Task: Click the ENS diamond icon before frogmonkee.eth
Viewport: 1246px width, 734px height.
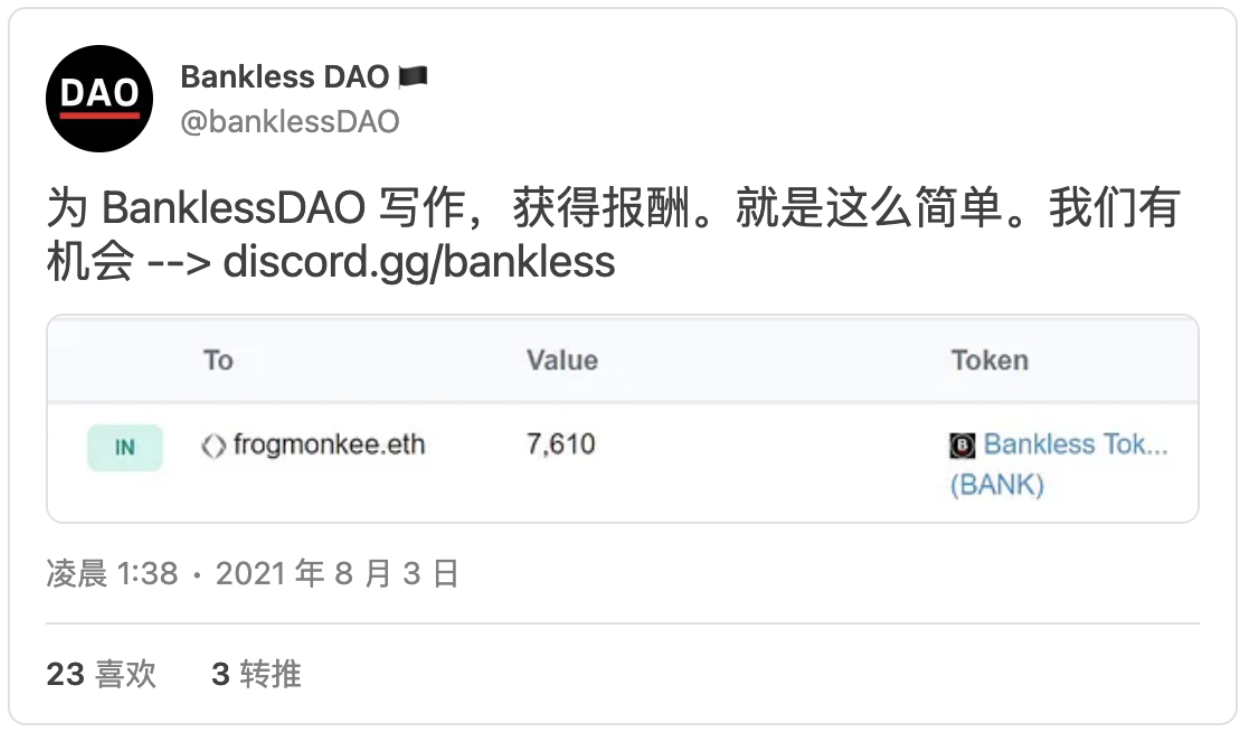Action: pos(214,445)
